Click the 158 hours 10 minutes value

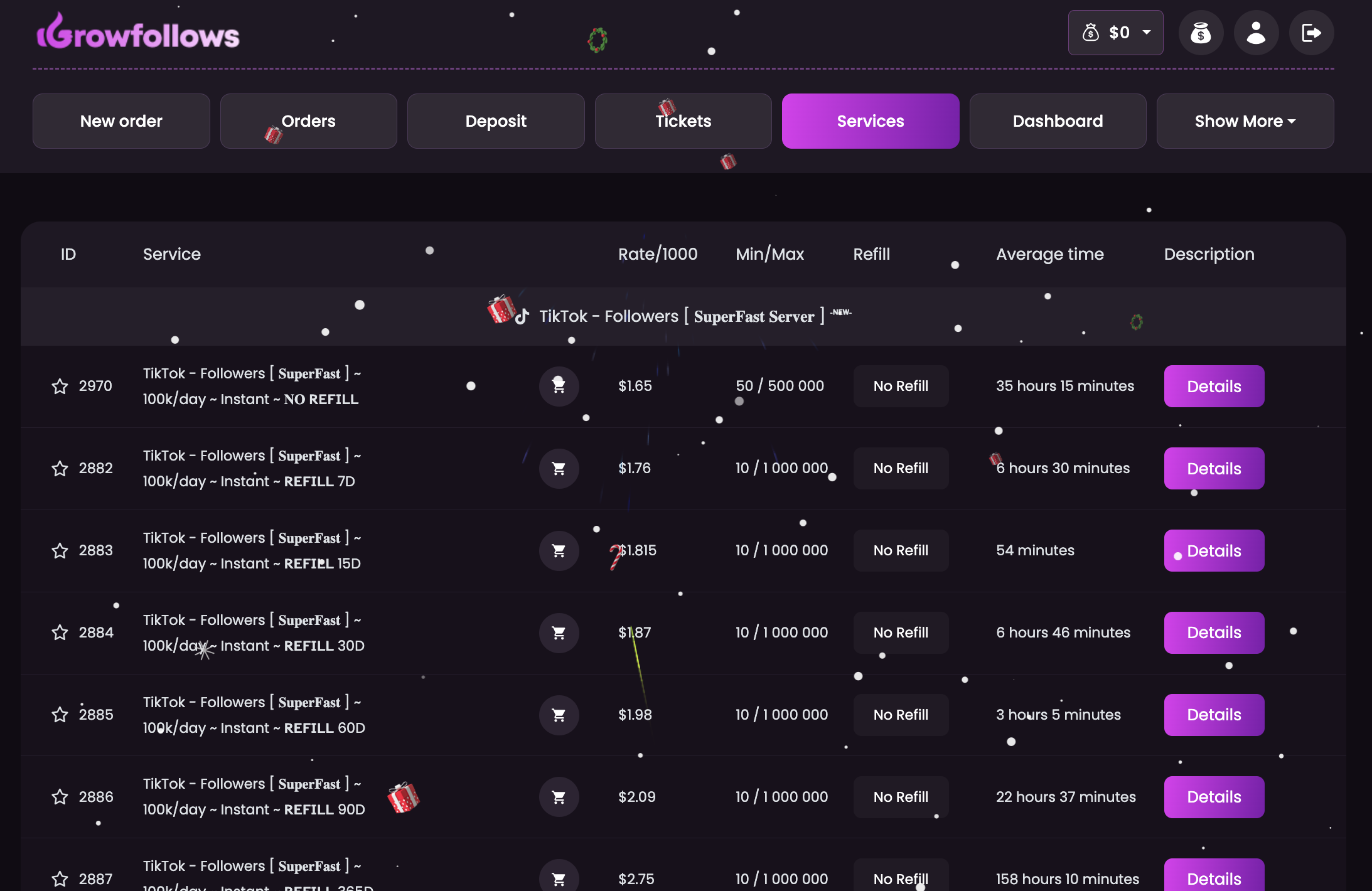(x=1067, y=878)
